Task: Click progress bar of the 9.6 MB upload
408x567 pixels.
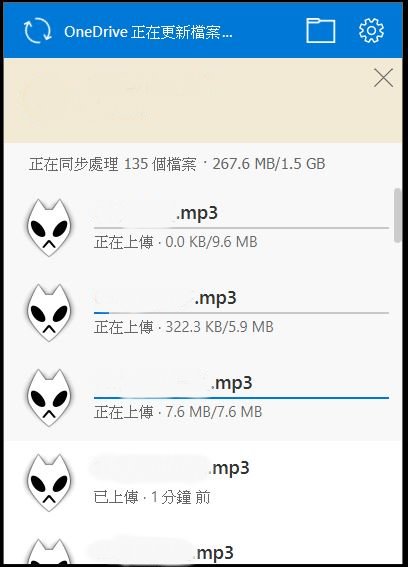Action: pos(241,228)
